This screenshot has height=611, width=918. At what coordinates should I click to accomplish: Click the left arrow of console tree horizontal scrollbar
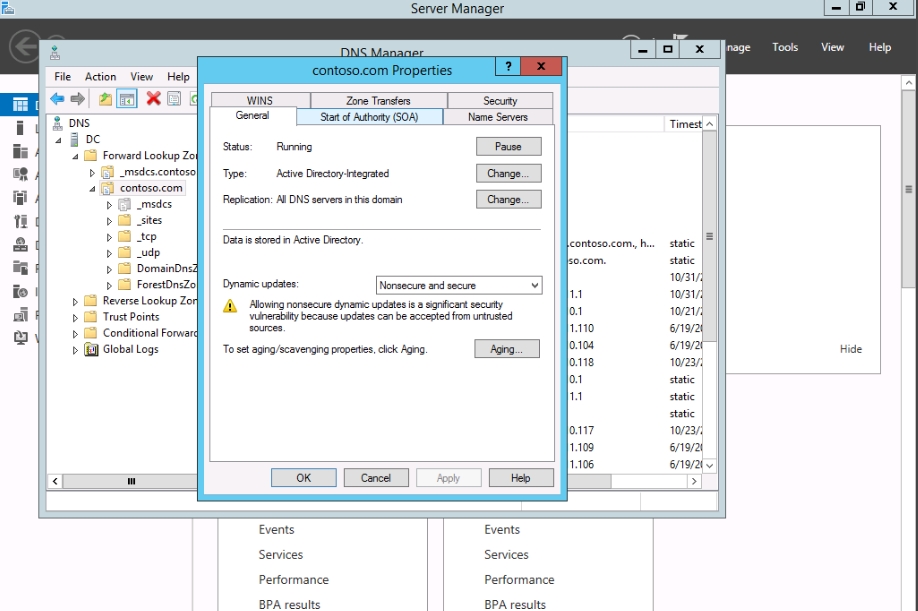pyautogui.click(x=55, y=481)
